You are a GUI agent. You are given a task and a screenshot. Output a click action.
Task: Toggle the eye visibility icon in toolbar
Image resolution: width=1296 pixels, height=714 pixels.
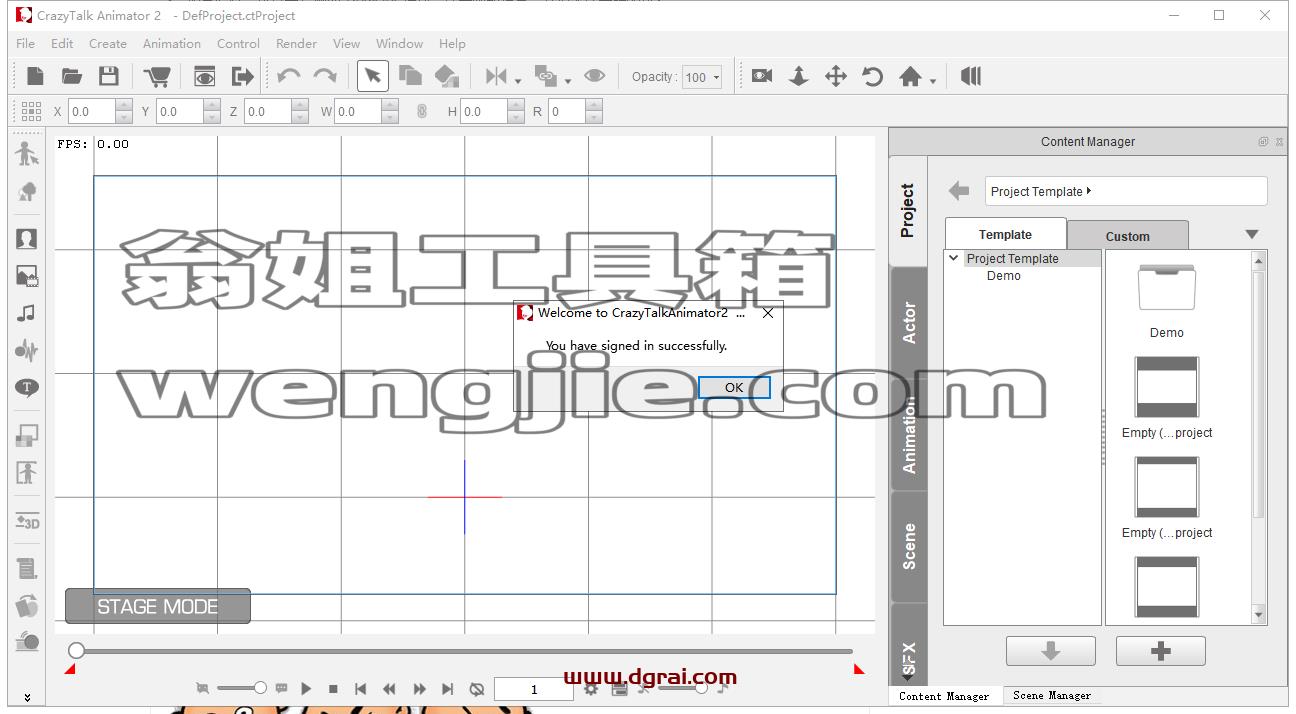point(595,76)
